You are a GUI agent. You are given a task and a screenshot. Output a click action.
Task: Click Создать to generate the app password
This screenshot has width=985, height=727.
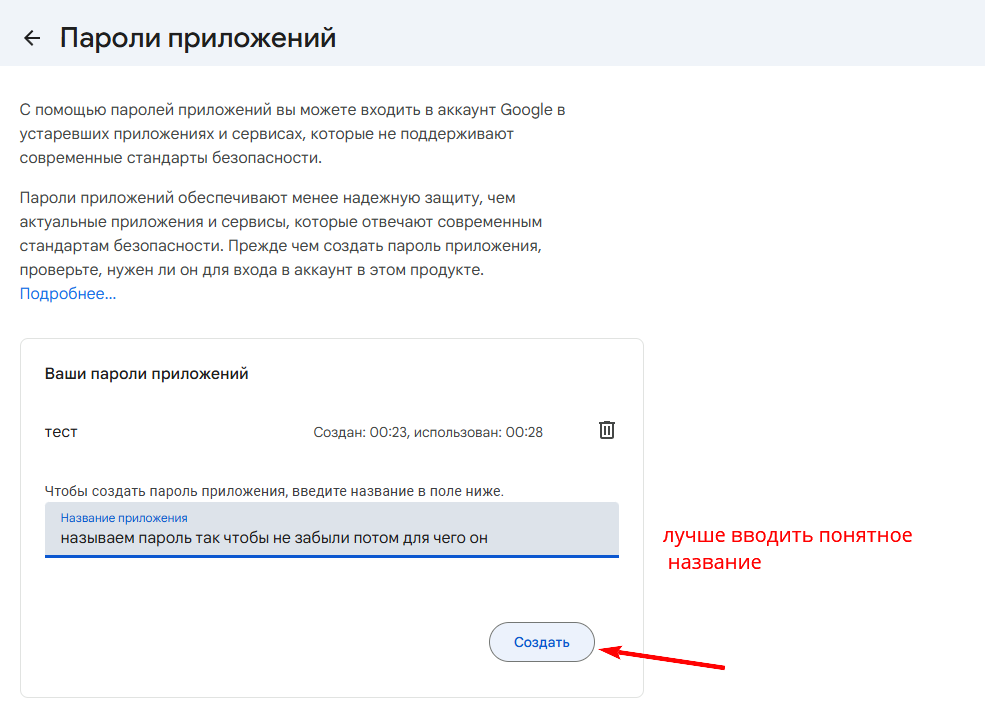[x=541, y=642]
